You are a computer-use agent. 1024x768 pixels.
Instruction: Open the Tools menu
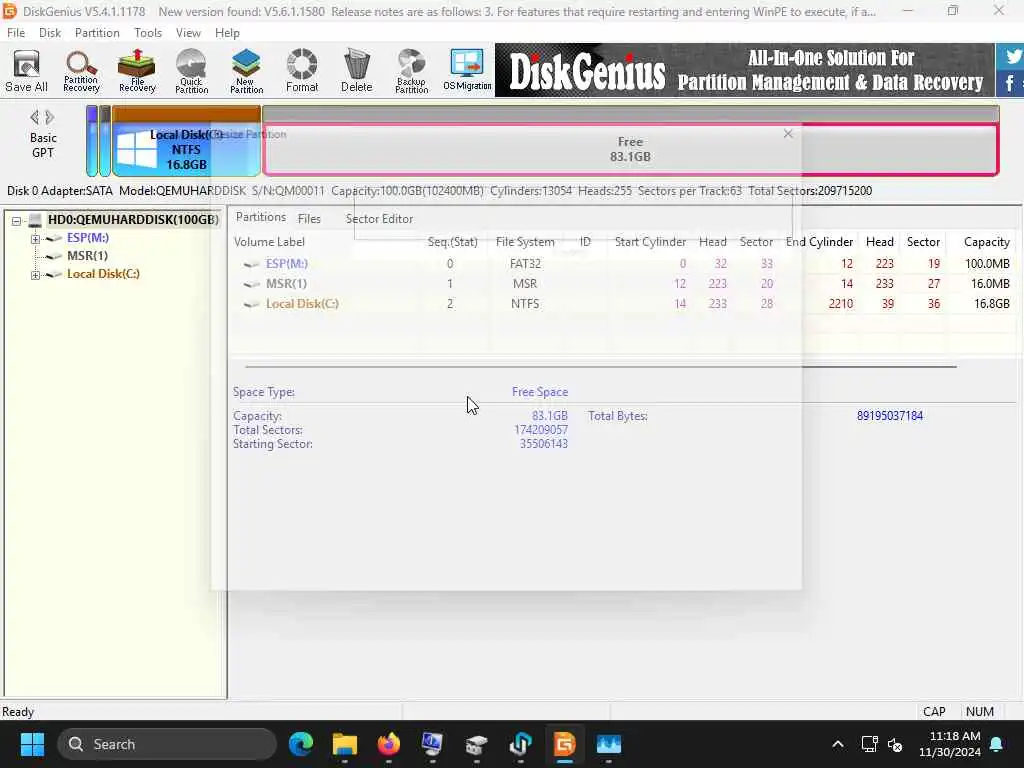point(148,33)
